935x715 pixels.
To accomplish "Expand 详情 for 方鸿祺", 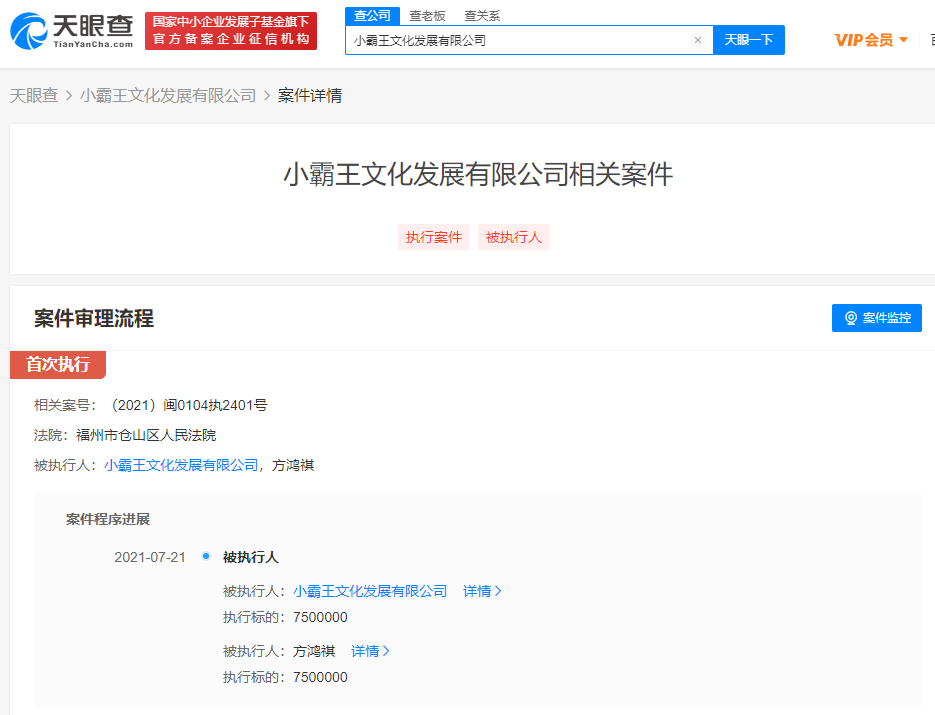I will coord(370,651).
